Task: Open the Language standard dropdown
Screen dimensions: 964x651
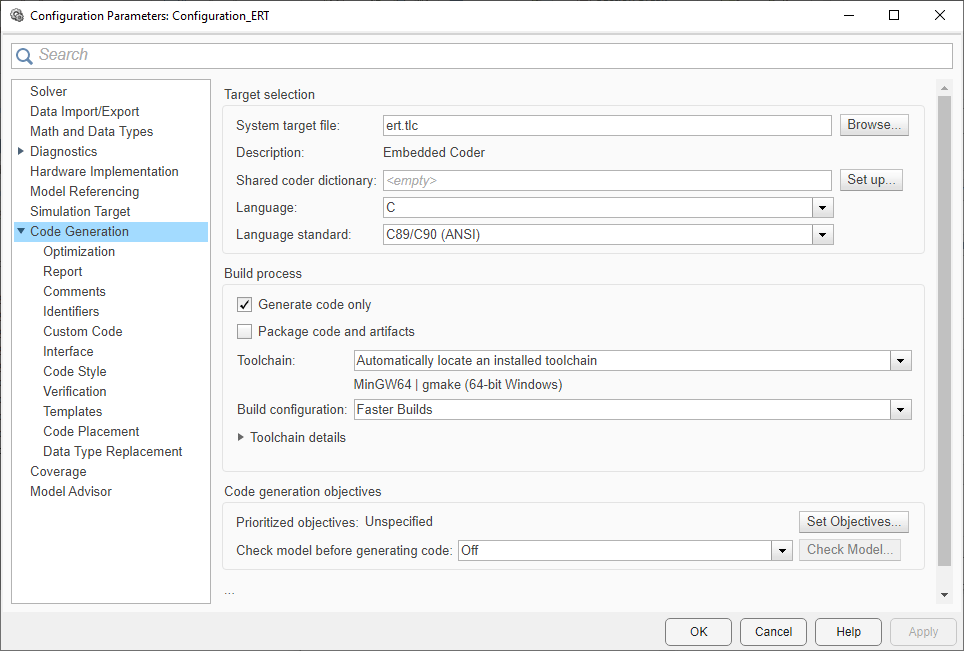Action: (823, 235)
